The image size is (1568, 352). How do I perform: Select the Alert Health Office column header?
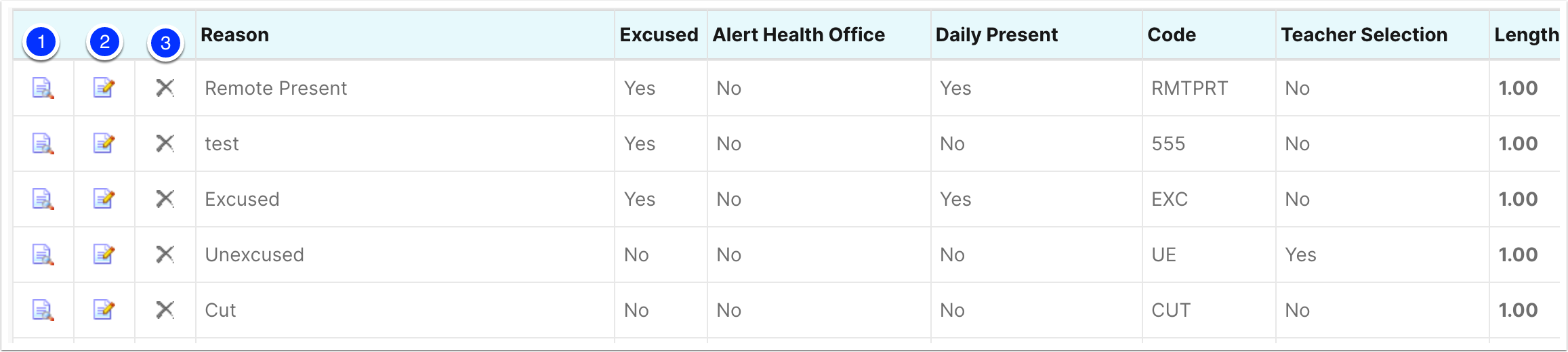(x=798, y=35)
